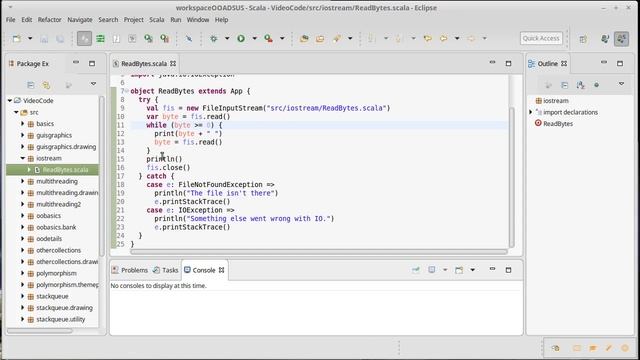
Task: Open the New wizard dropdown arrow
Action: [30, 38]
